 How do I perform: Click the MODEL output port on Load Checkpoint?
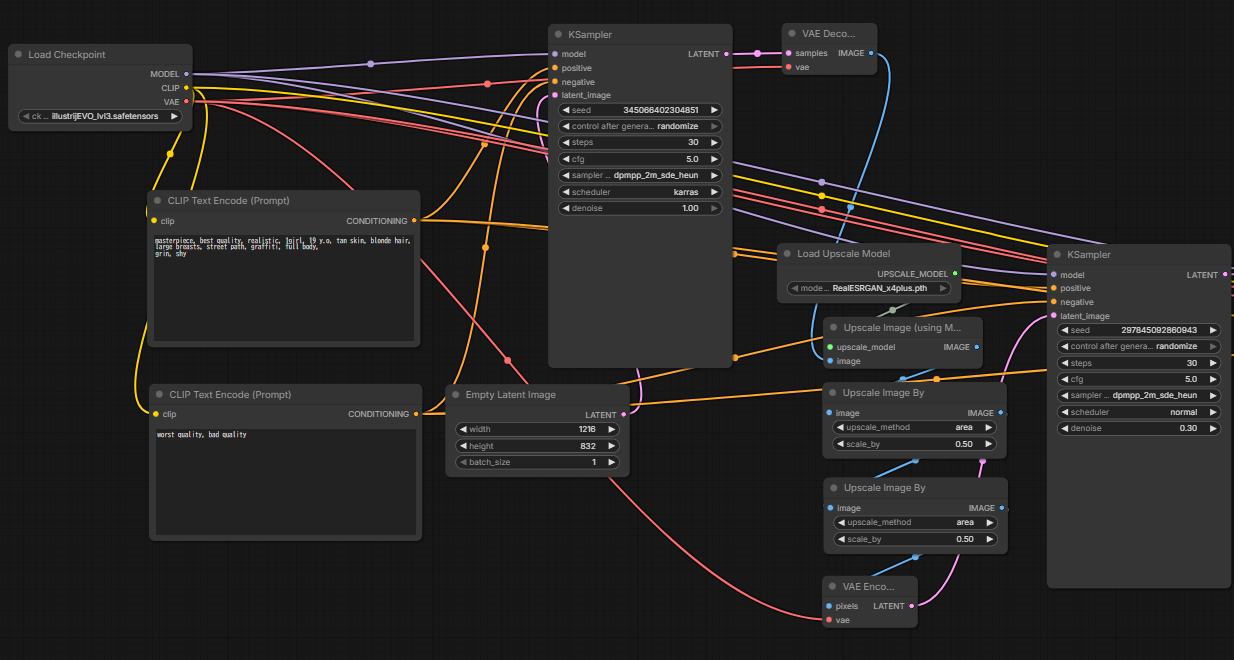[x=186, y=74]
